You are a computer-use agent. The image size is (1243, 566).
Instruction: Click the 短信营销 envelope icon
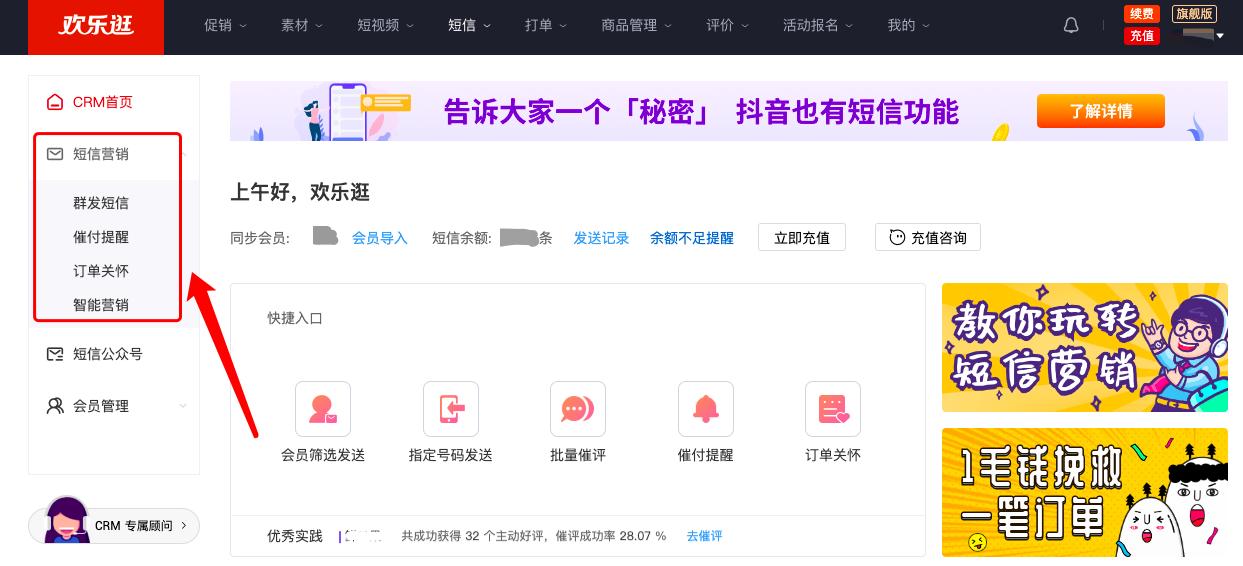55,154
